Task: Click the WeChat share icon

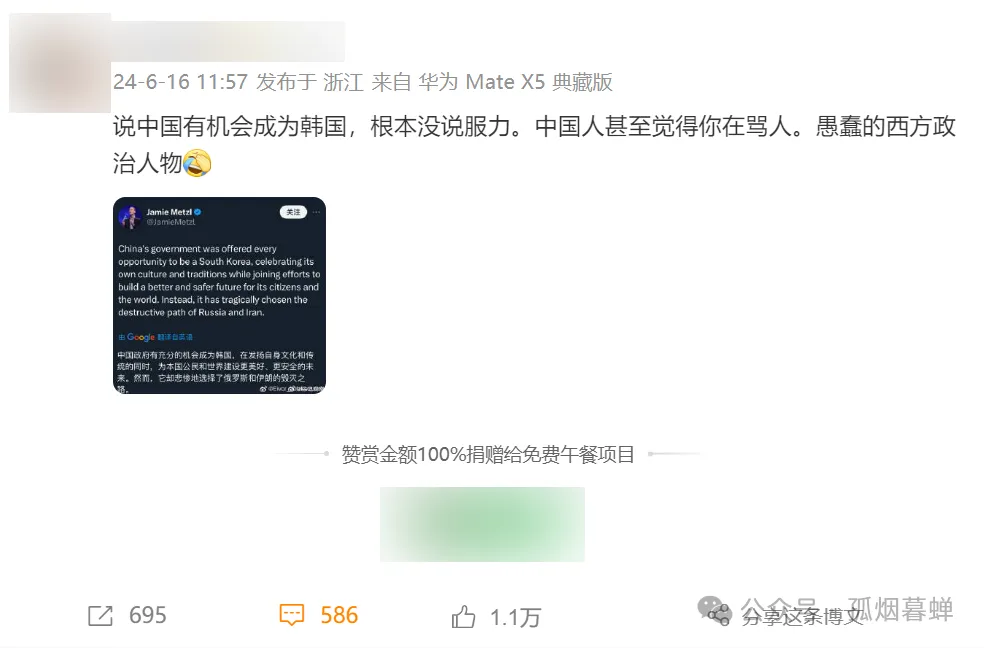Action: (x=714, y=610)
